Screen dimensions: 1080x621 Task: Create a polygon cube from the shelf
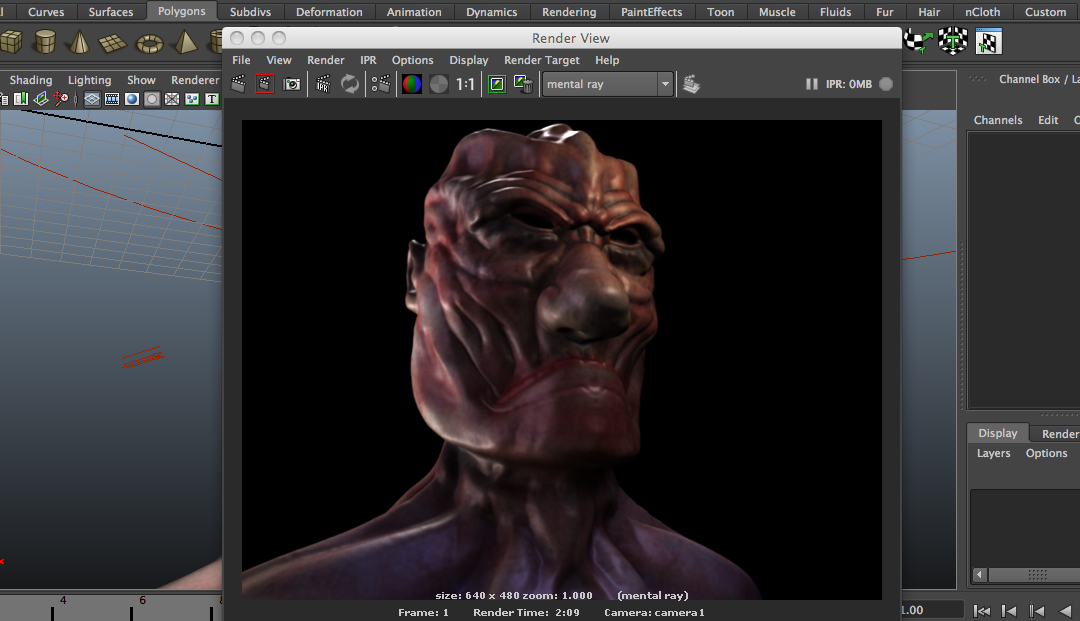(11, 42)
